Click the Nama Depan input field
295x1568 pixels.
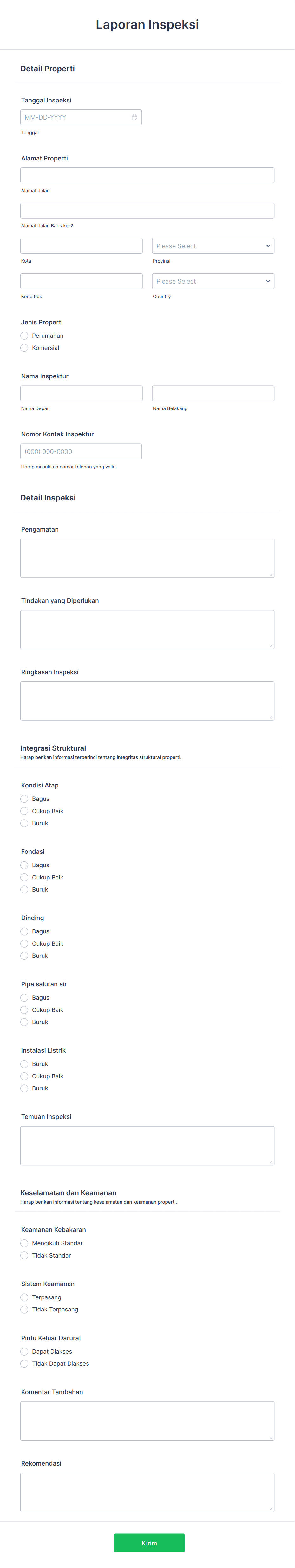click(x=81, y=393)
